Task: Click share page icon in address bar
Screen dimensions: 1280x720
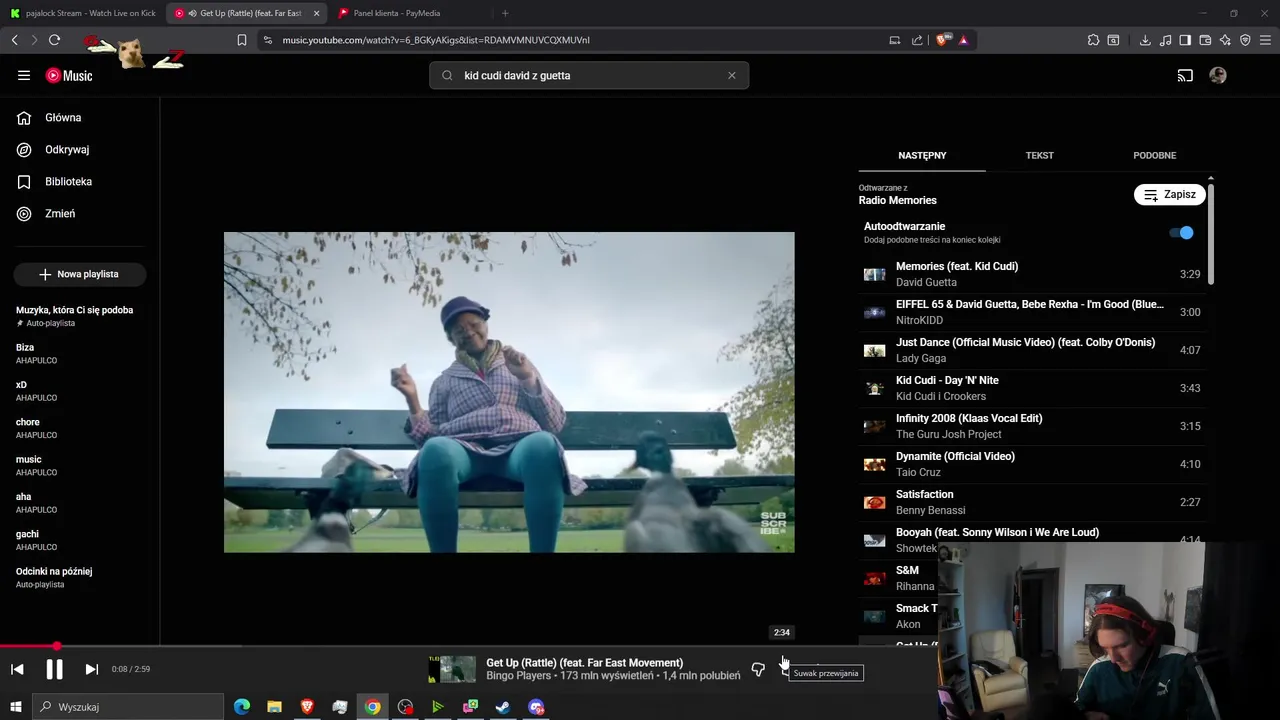Action: pos(917,40)
